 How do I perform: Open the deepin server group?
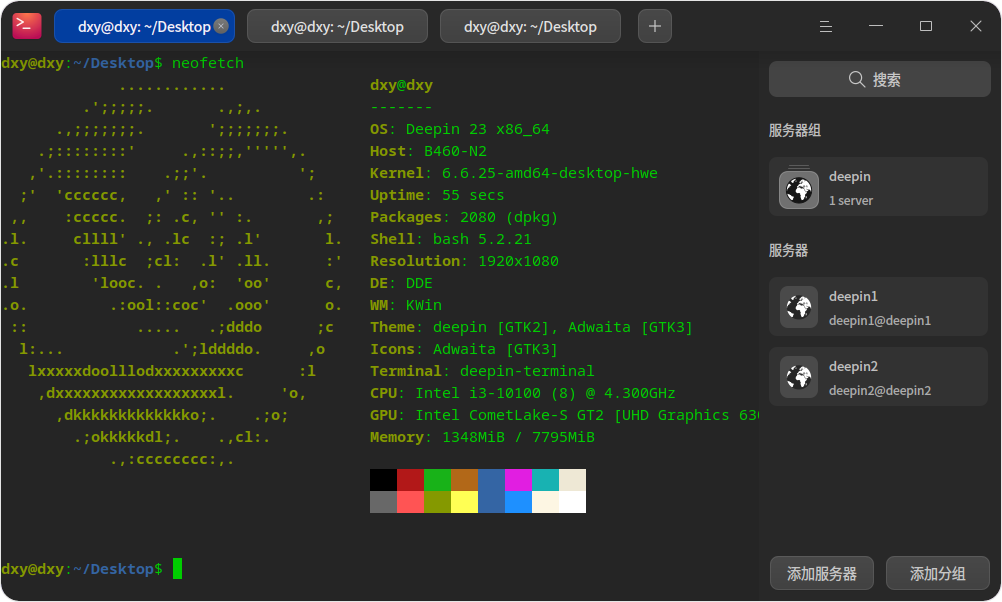[878, 187]
